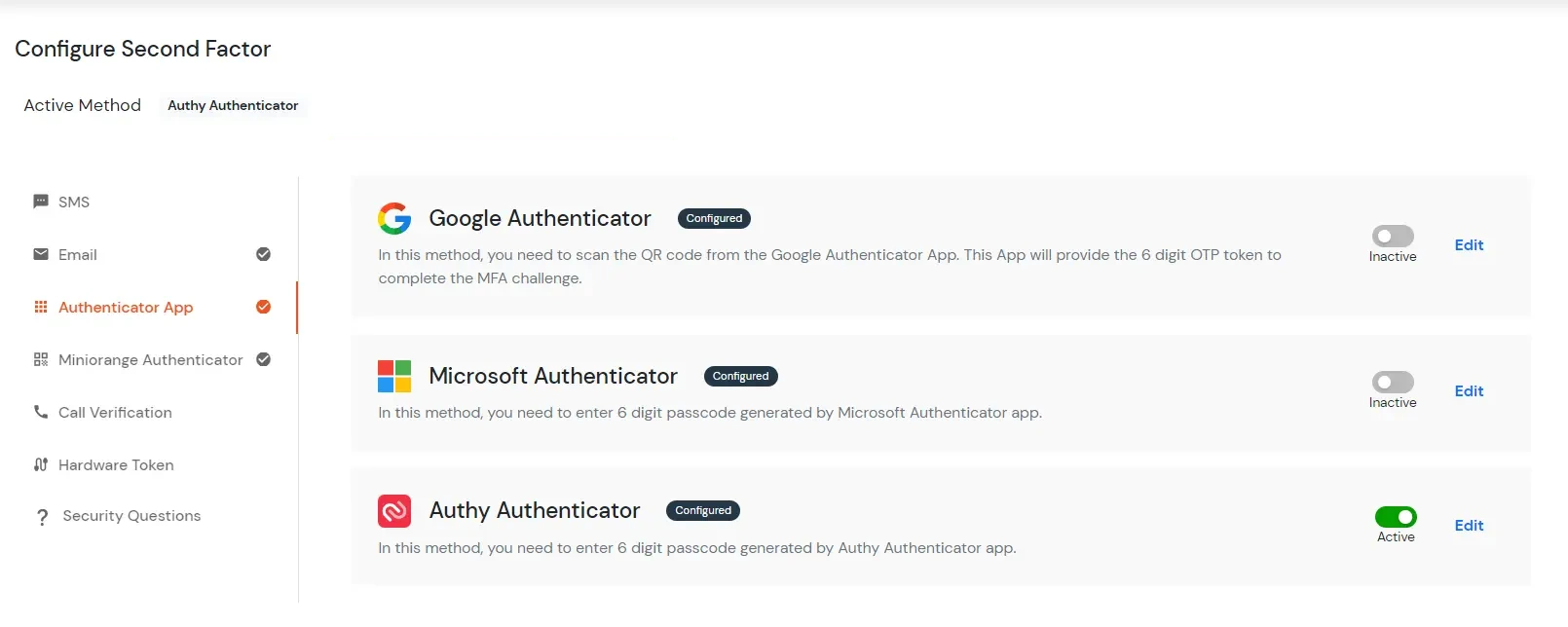Activate the Microsoft Authenticator toggle
Screen dimensions: 1568x627
[x=1392, y=382]
